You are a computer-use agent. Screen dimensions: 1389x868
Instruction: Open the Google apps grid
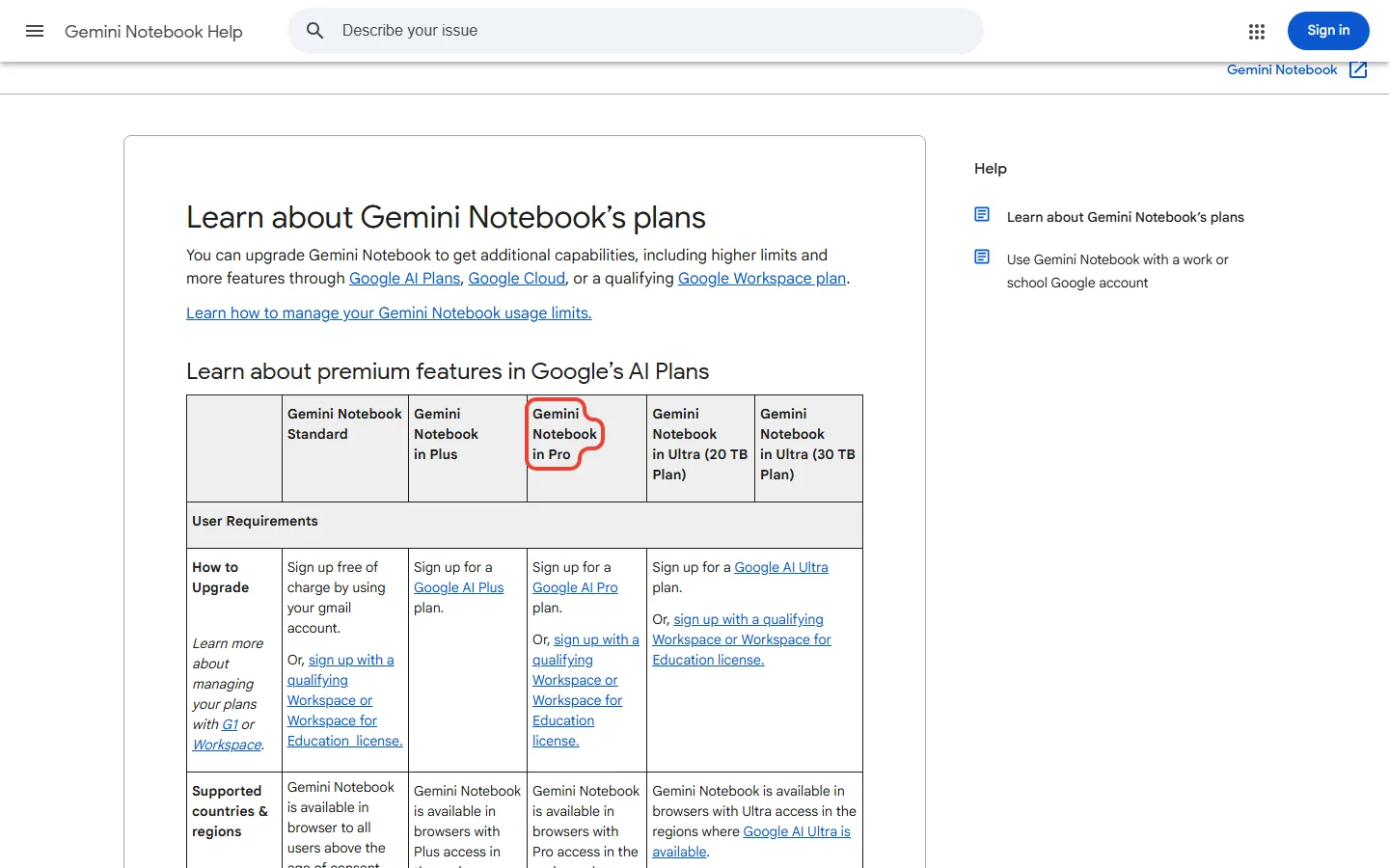coord(1256,32)
